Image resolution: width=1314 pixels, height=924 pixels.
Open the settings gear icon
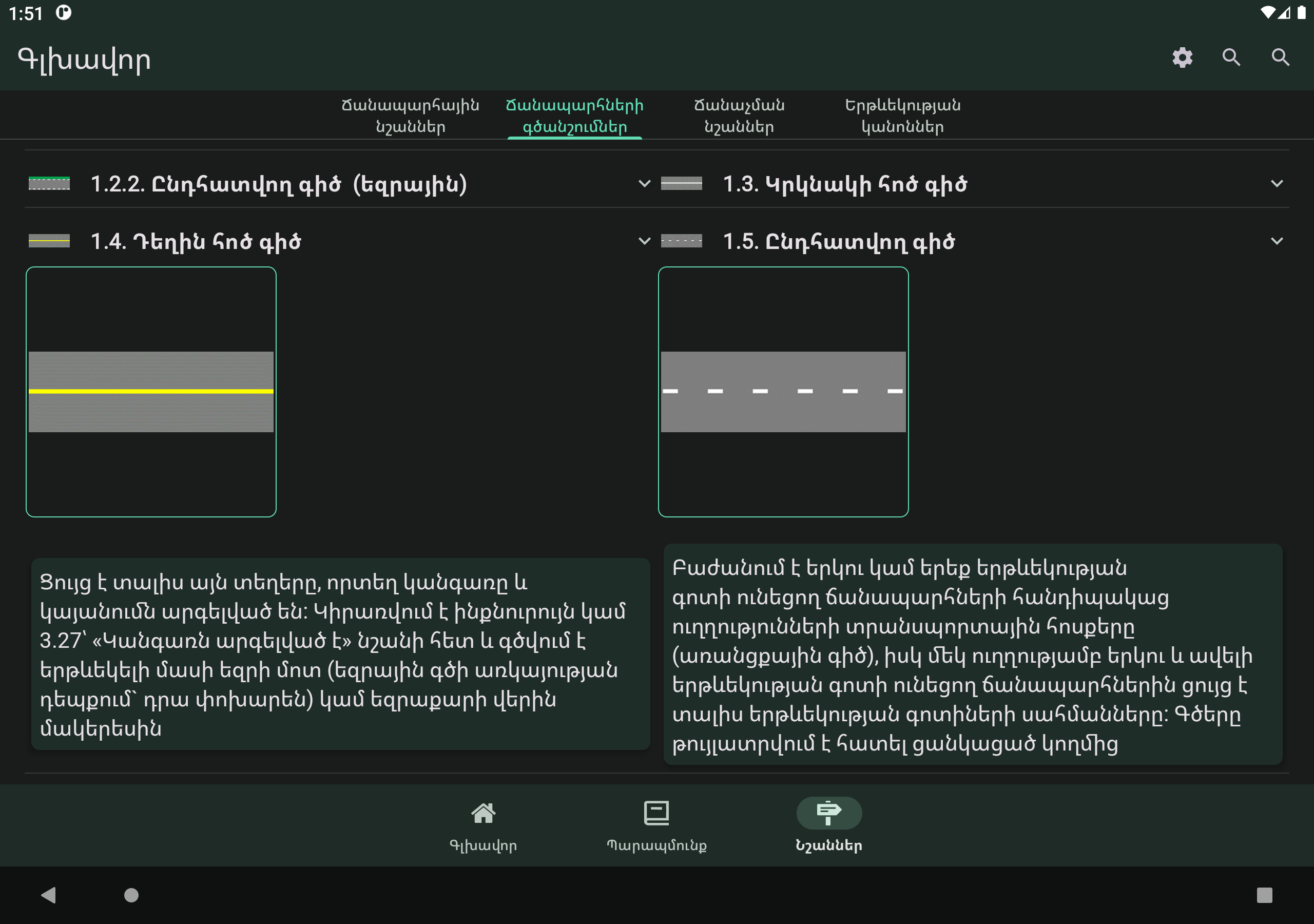pyautogui.click(x=1183, y=58)
